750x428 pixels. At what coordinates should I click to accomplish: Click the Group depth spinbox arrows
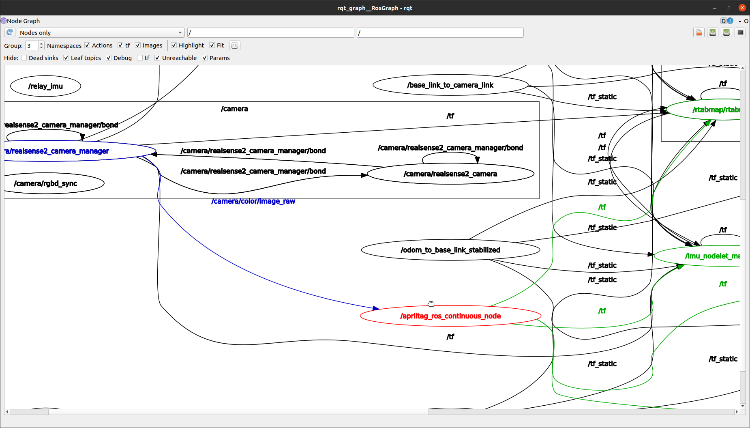pyautogui.click(x=39, y=45)
